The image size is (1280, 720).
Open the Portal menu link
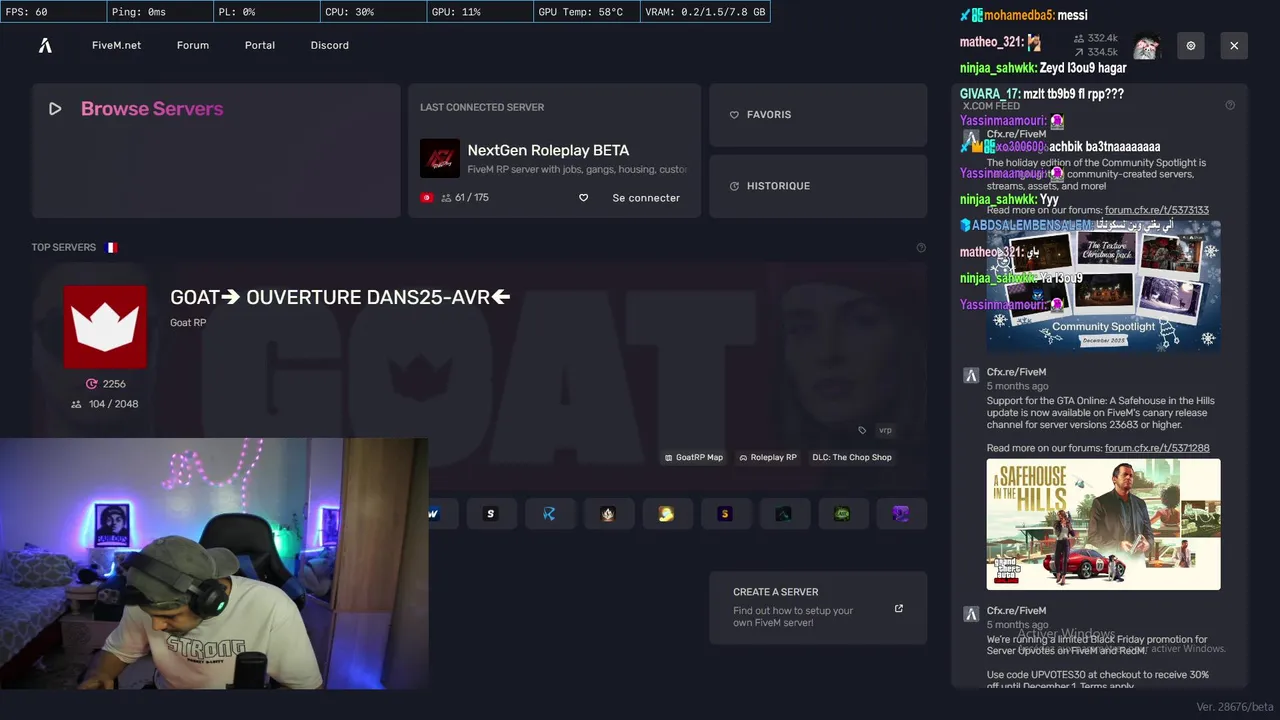260,45
